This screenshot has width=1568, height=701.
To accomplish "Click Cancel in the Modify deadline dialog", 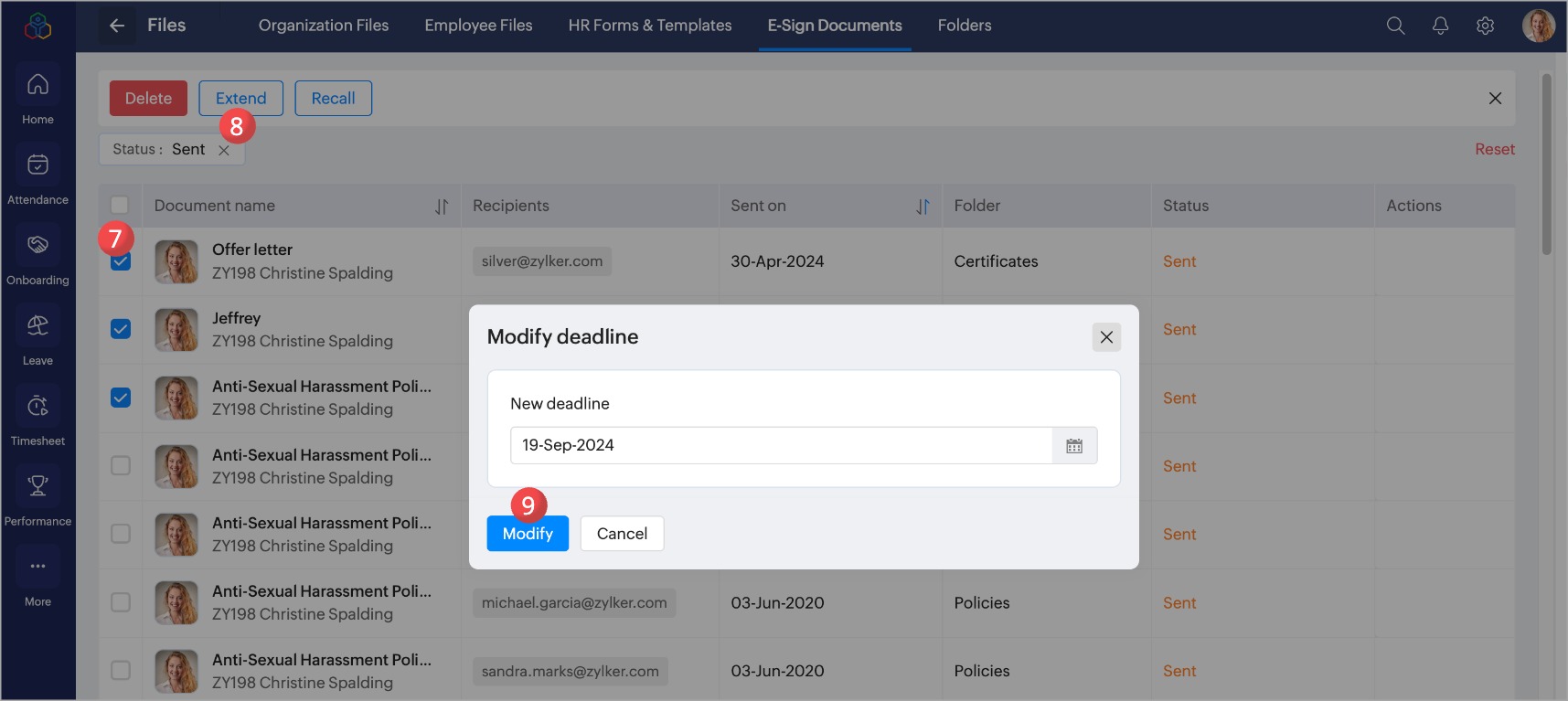I will [x=622, y=534].
